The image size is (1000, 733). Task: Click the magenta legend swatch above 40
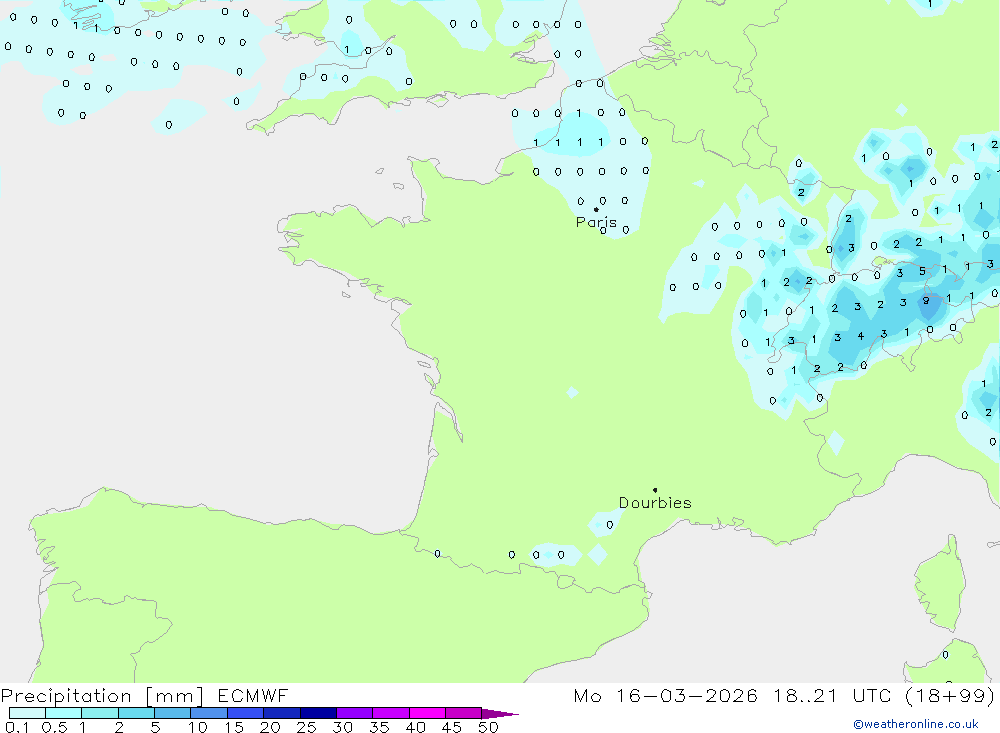coord(427,713)
